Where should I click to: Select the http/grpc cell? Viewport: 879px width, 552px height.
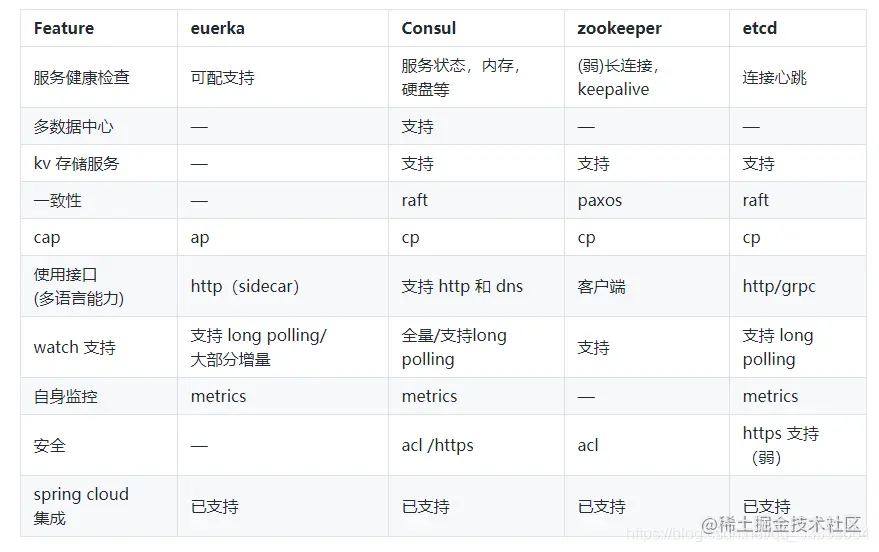pyautogui.click(x=779, y=286)
